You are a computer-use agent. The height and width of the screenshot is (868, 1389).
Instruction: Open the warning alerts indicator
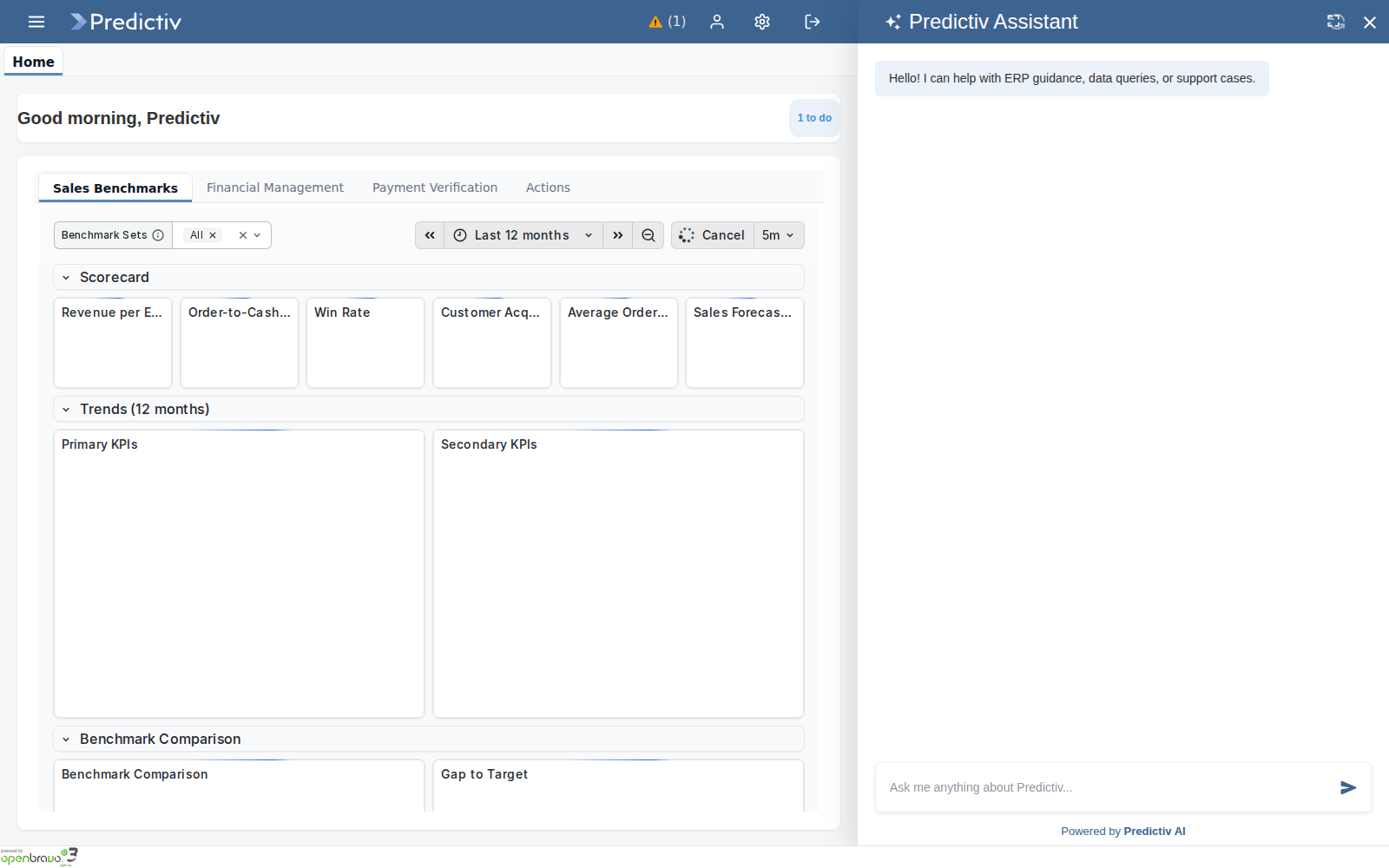pyautogui.click(x=667, y=22)
